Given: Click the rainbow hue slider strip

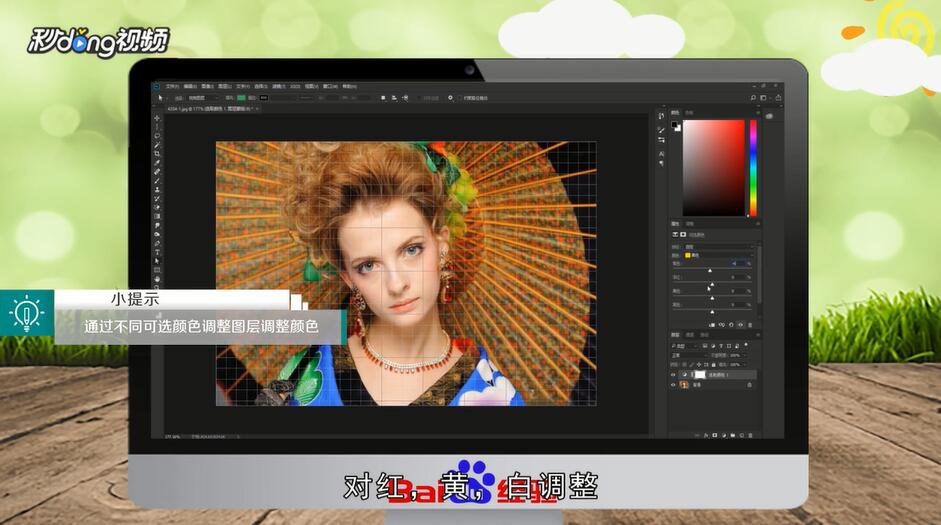Looking at the screenshot, I should pyautogui.click(x=753, y=168).
